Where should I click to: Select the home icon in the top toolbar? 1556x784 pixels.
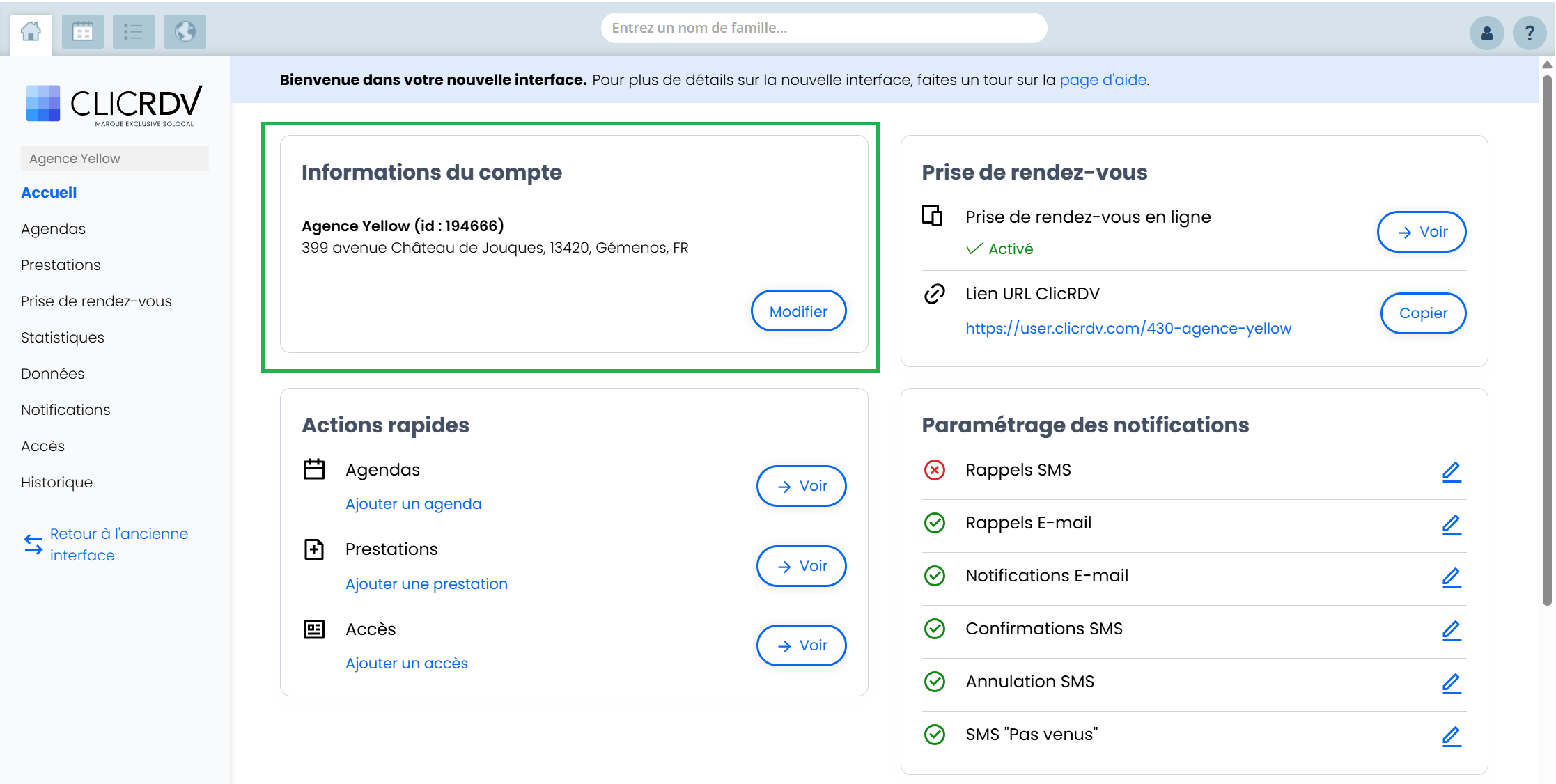point(31,31)
